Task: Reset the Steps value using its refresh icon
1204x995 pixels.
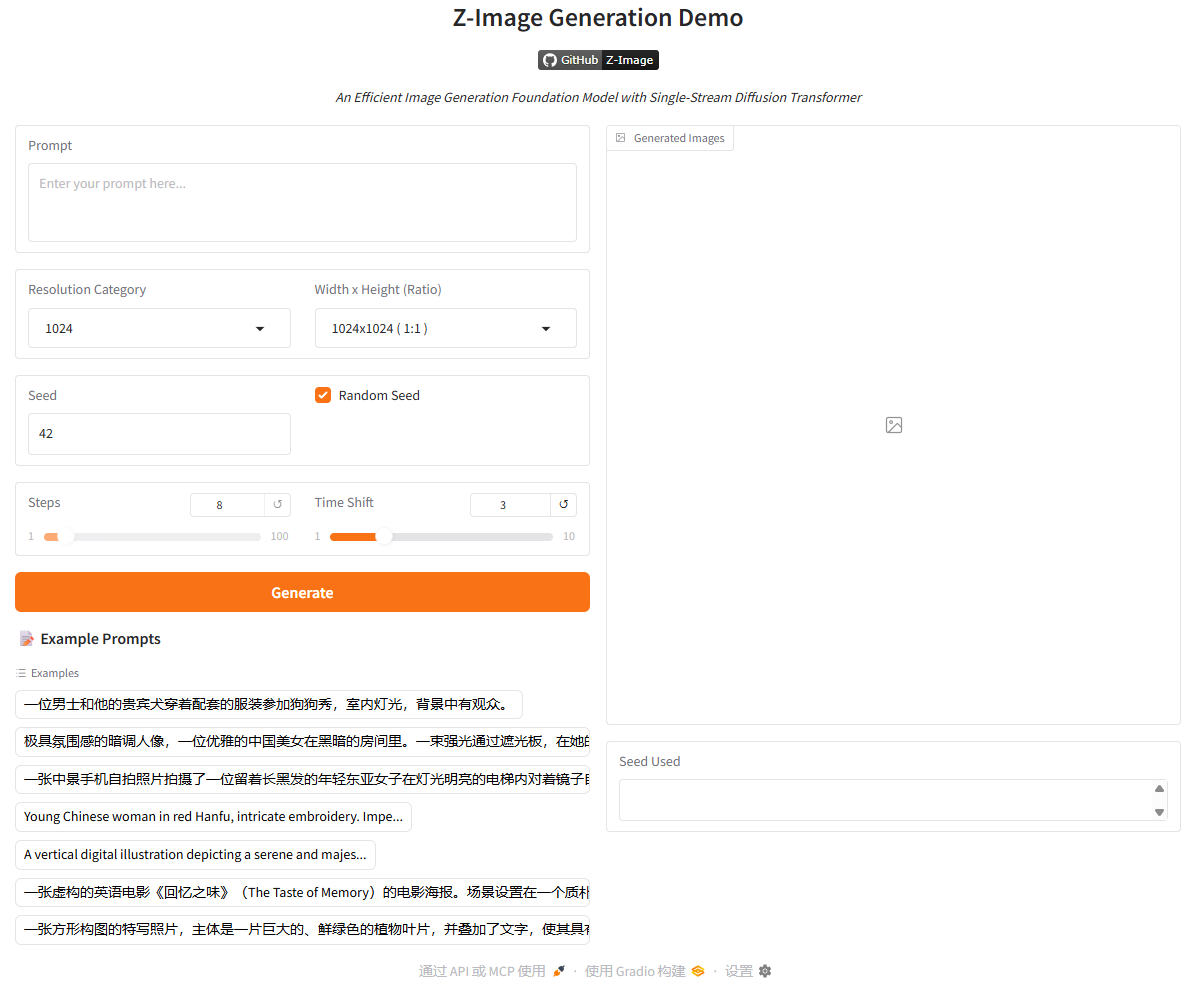Action: tap(278, 504)
